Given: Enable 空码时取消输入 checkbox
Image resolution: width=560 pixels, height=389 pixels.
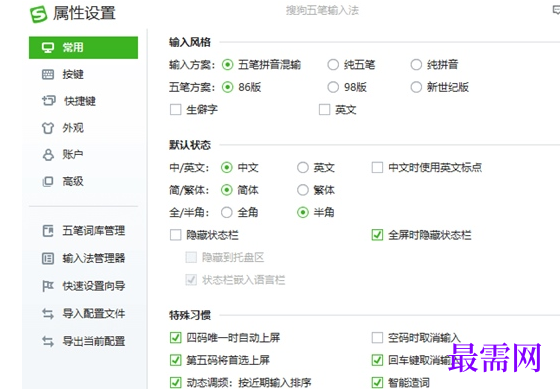Looking at the screenshot, I should pos(377,338).
